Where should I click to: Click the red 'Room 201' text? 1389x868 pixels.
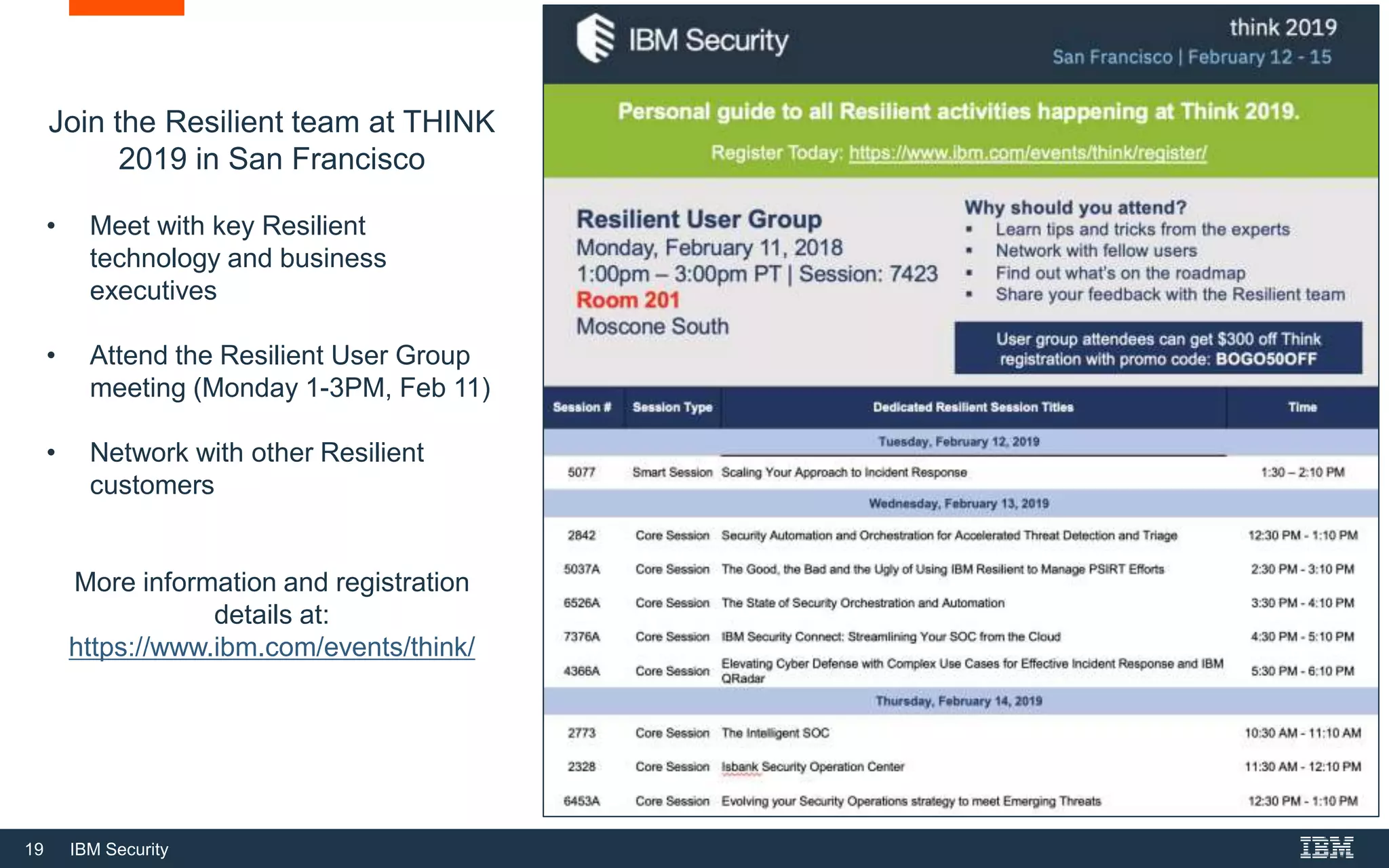coord(628,300)
